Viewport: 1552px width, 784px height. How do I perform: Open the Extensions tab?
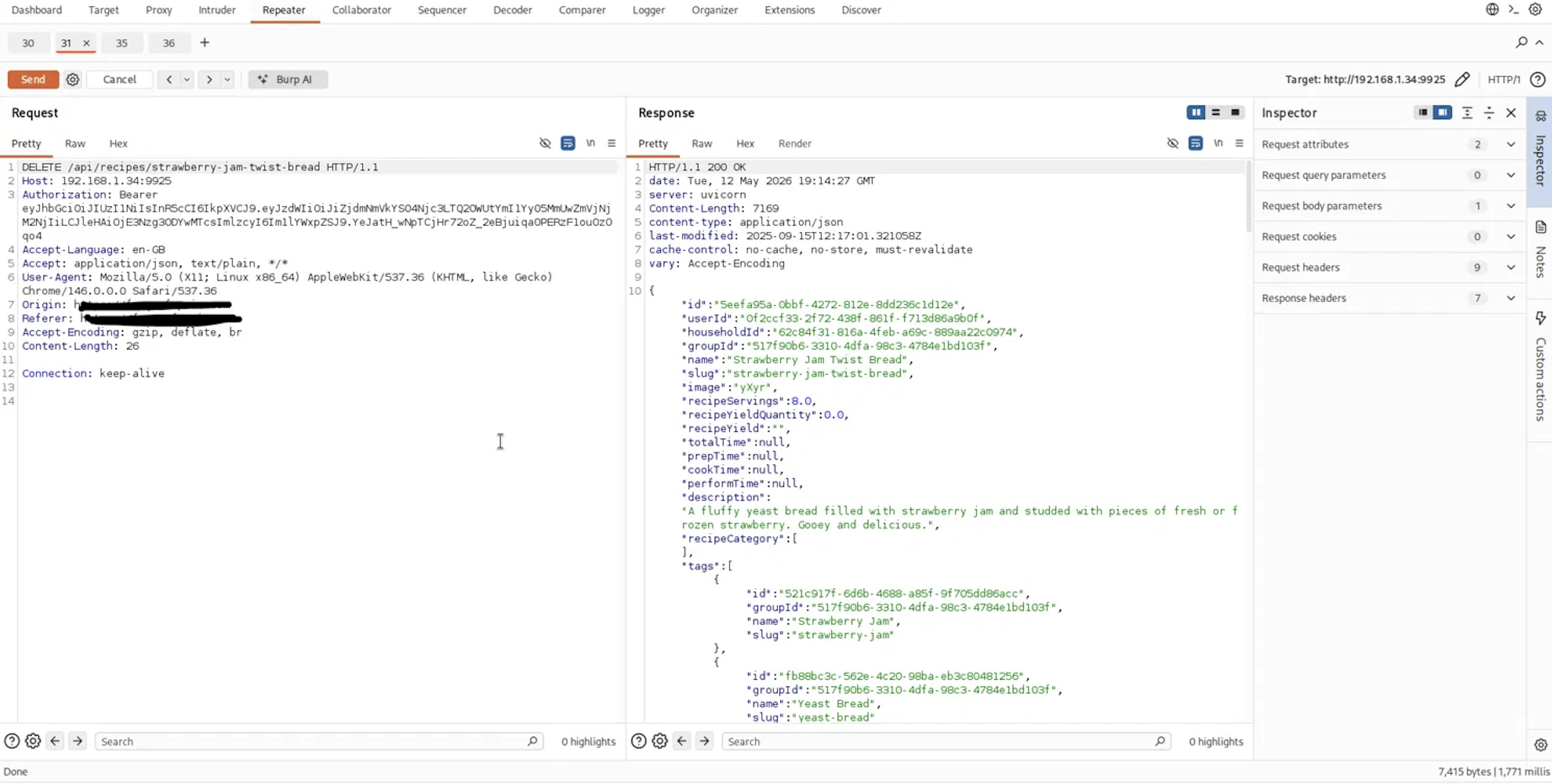pos(789,10)
